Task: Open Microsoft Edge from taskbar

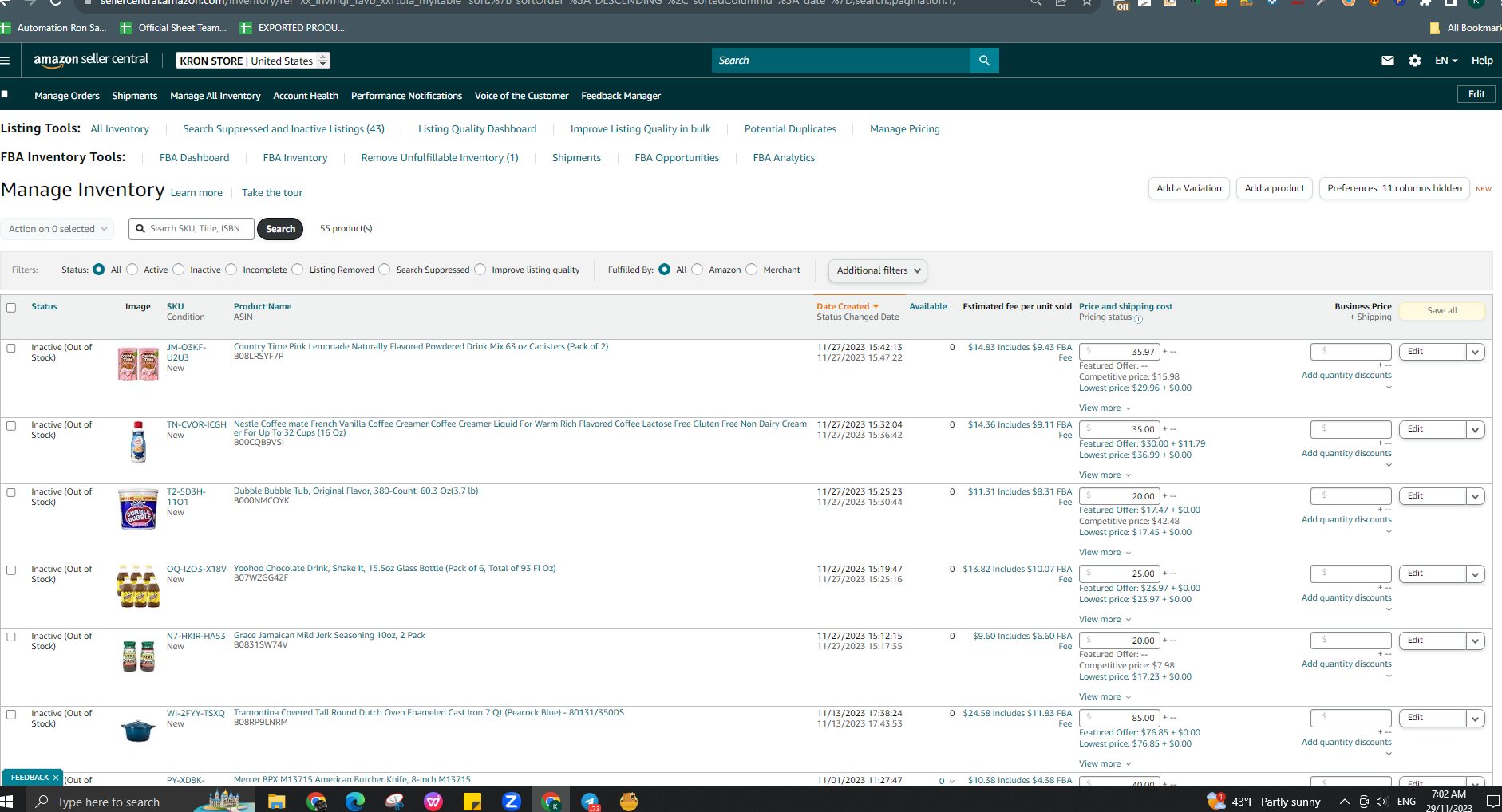Action: (355, 801)
